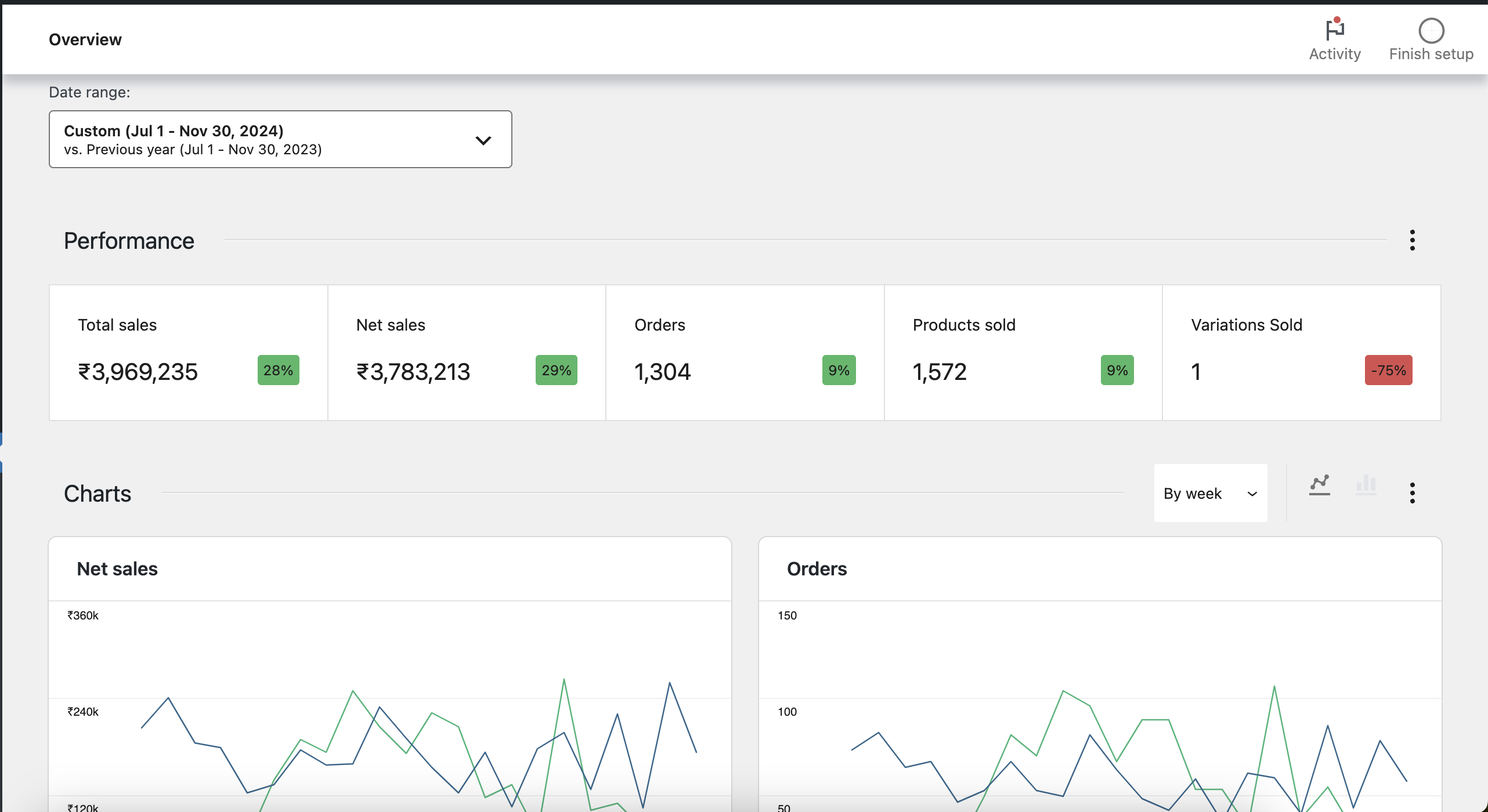Viewport: 1488px width, 812px height.
Task: Click the Finish setup circle icon
Action: 1431,30
